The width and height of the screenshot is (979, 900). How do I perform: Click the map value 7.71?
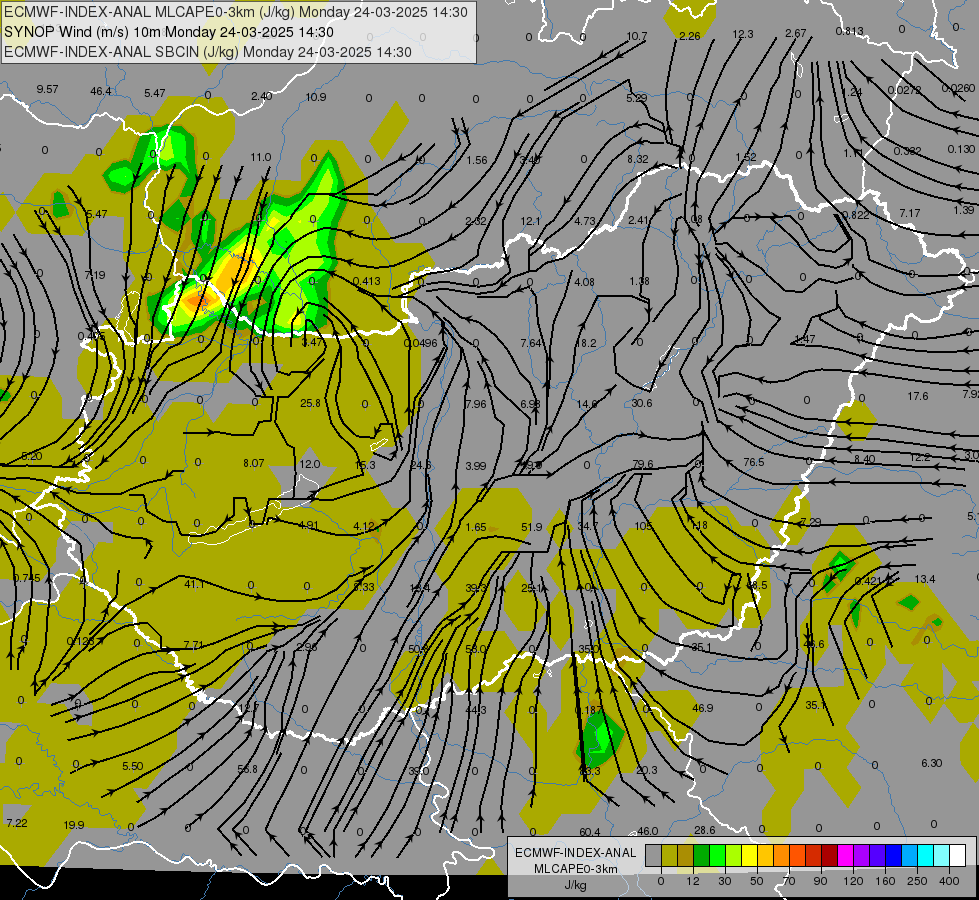(x=194, y=645)
